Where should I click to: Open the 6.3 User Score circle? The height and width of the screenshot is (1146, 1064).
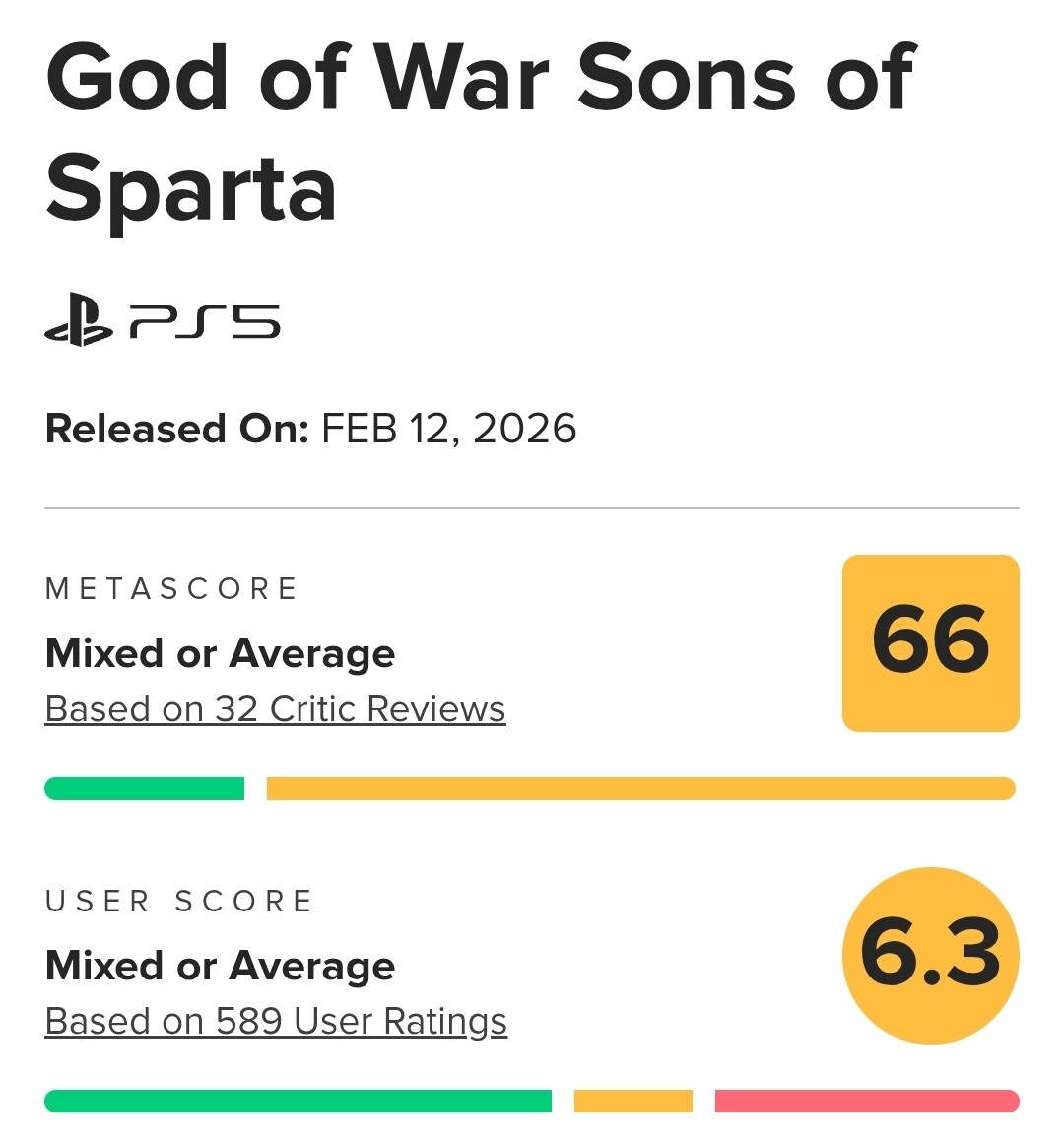930,955
